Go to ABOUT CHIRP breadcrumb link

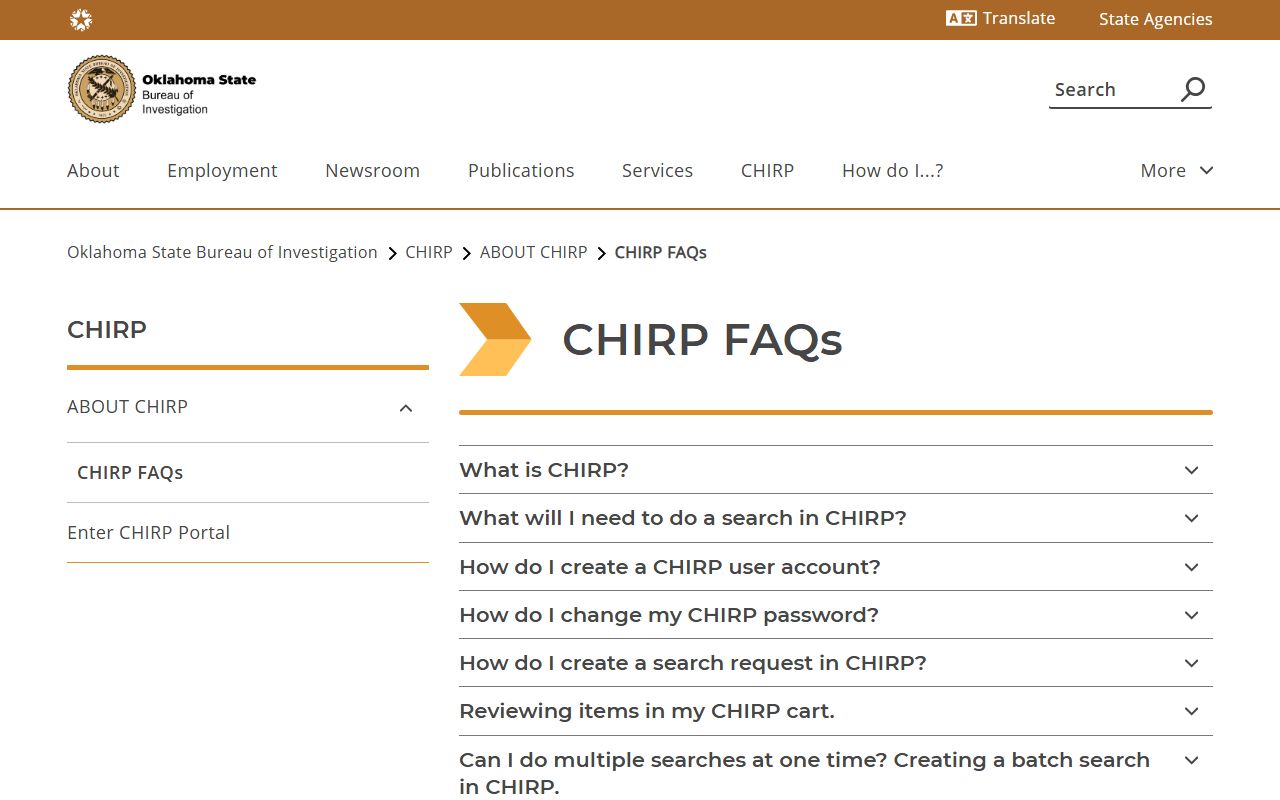click(533, 252)
